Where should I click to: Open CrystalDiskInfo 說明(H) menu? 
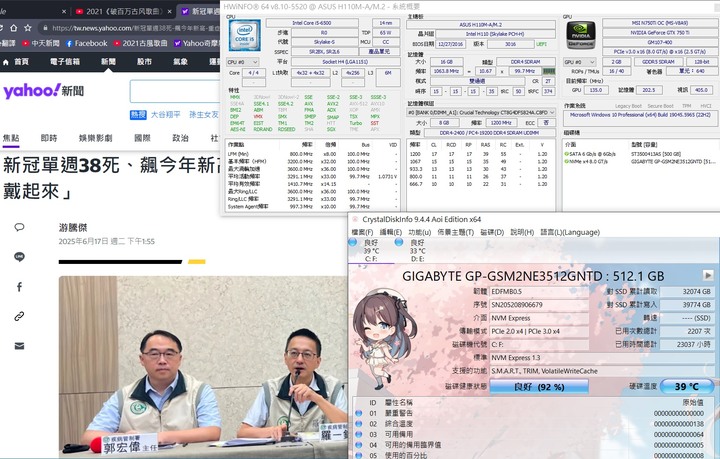[522, 232]
